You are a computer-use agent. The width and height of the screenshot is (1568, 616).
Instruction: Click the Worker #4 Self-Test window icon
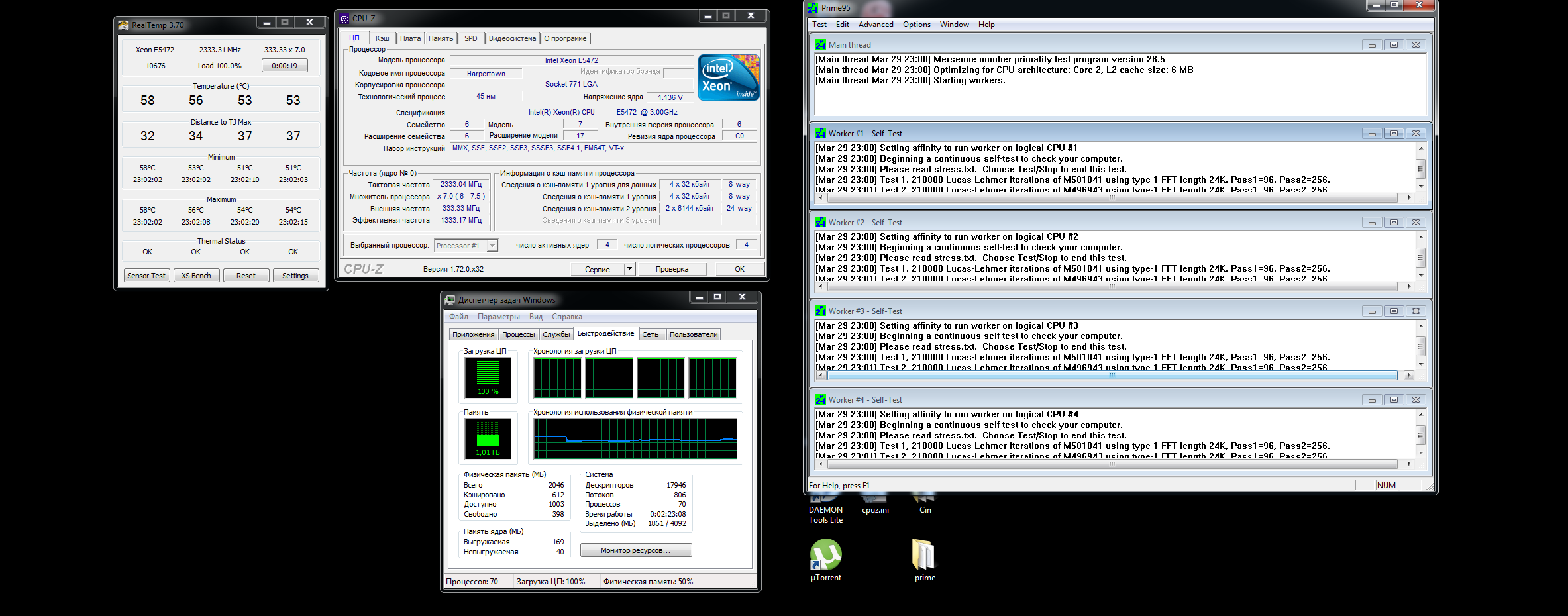coord(821,400)
